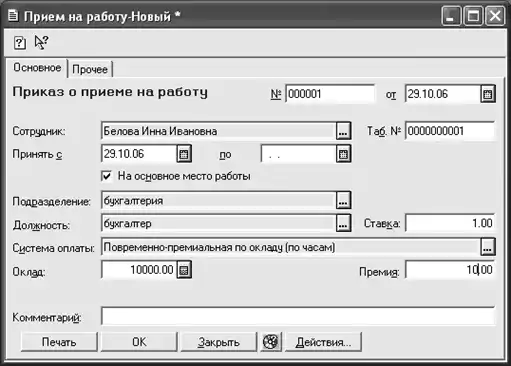This screenshot has height=366, width=511.
Task: Click the order number field 000001
Action: [x=330, y=94]
